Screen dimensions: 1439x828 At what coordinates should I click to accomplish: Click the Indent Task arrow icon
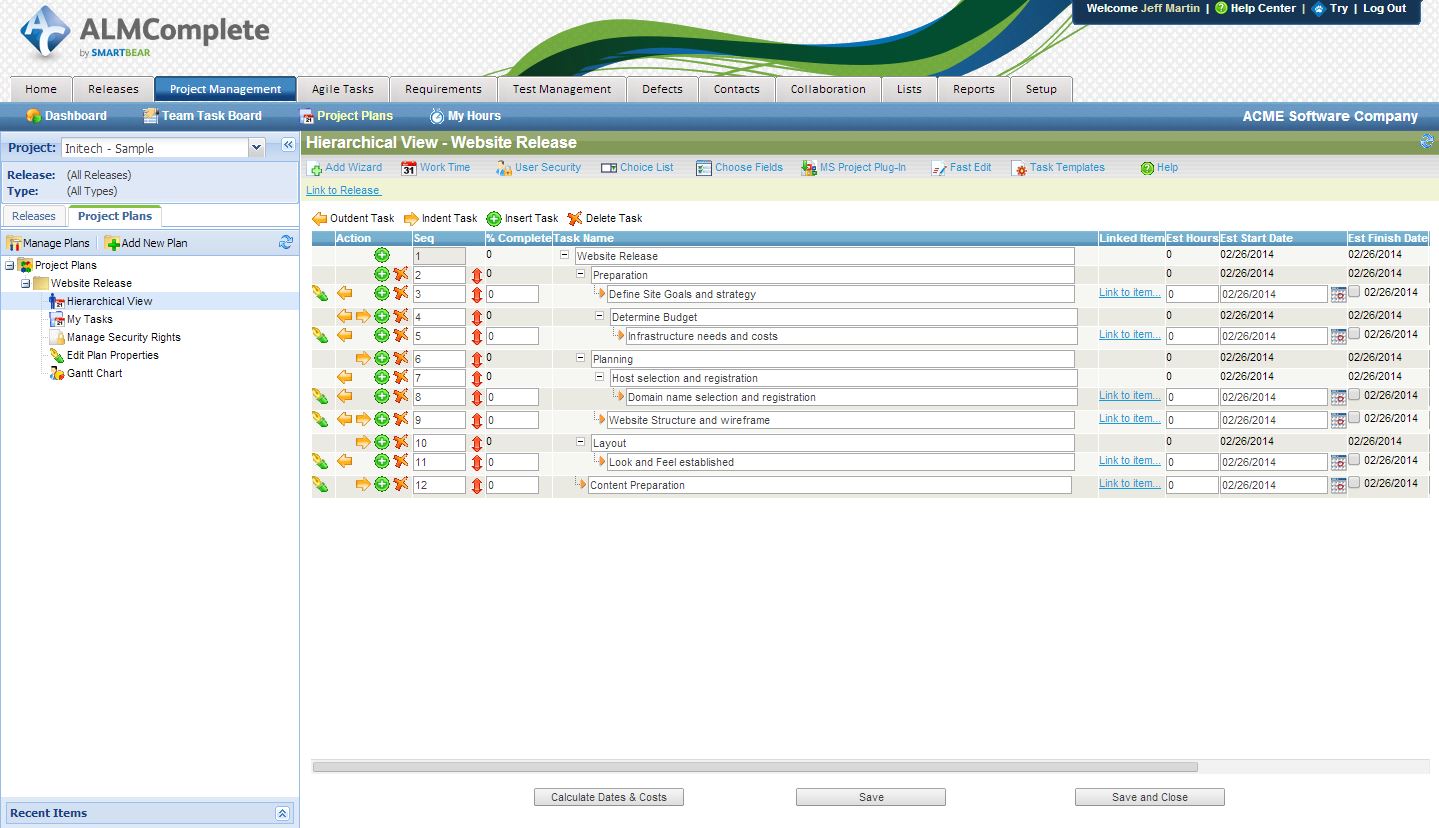click(411, 219)
